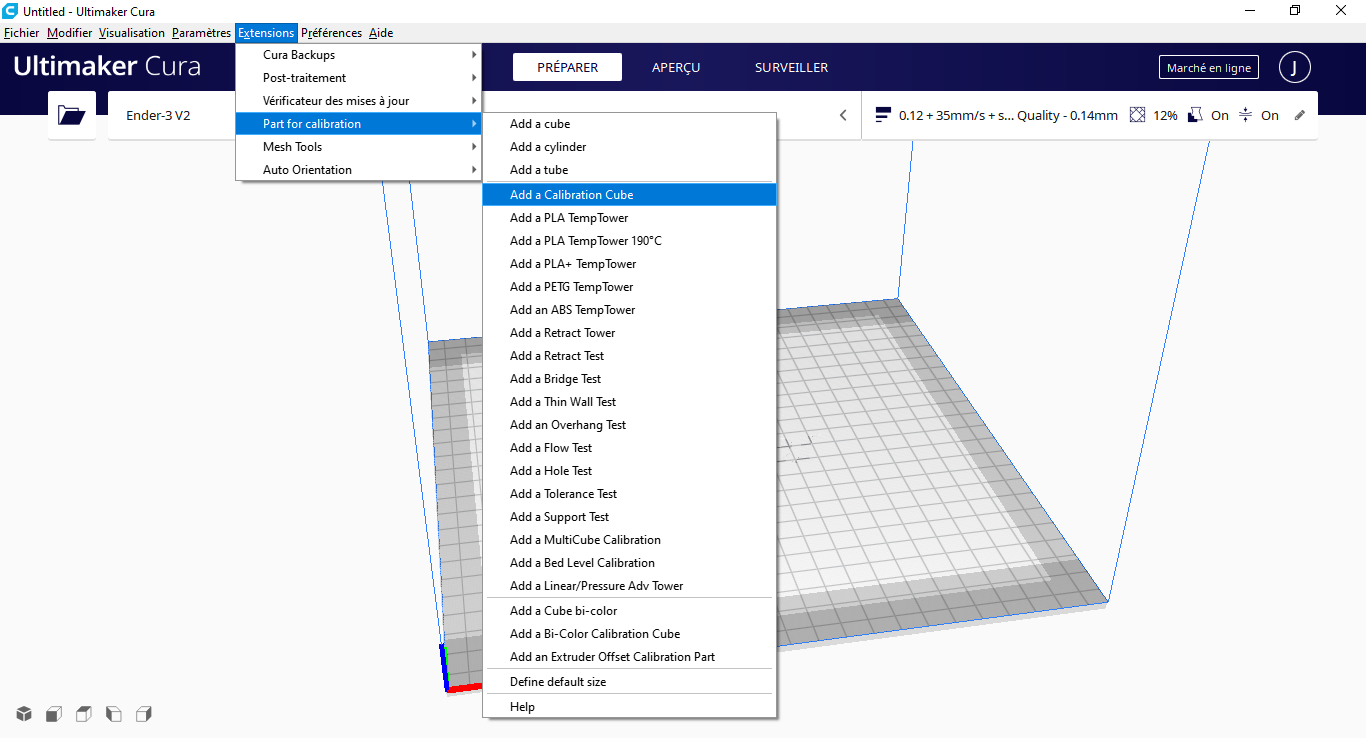Viewport: 1366px width, 738px height.
Task: Click the 12% infill value
Action: 1165,115
